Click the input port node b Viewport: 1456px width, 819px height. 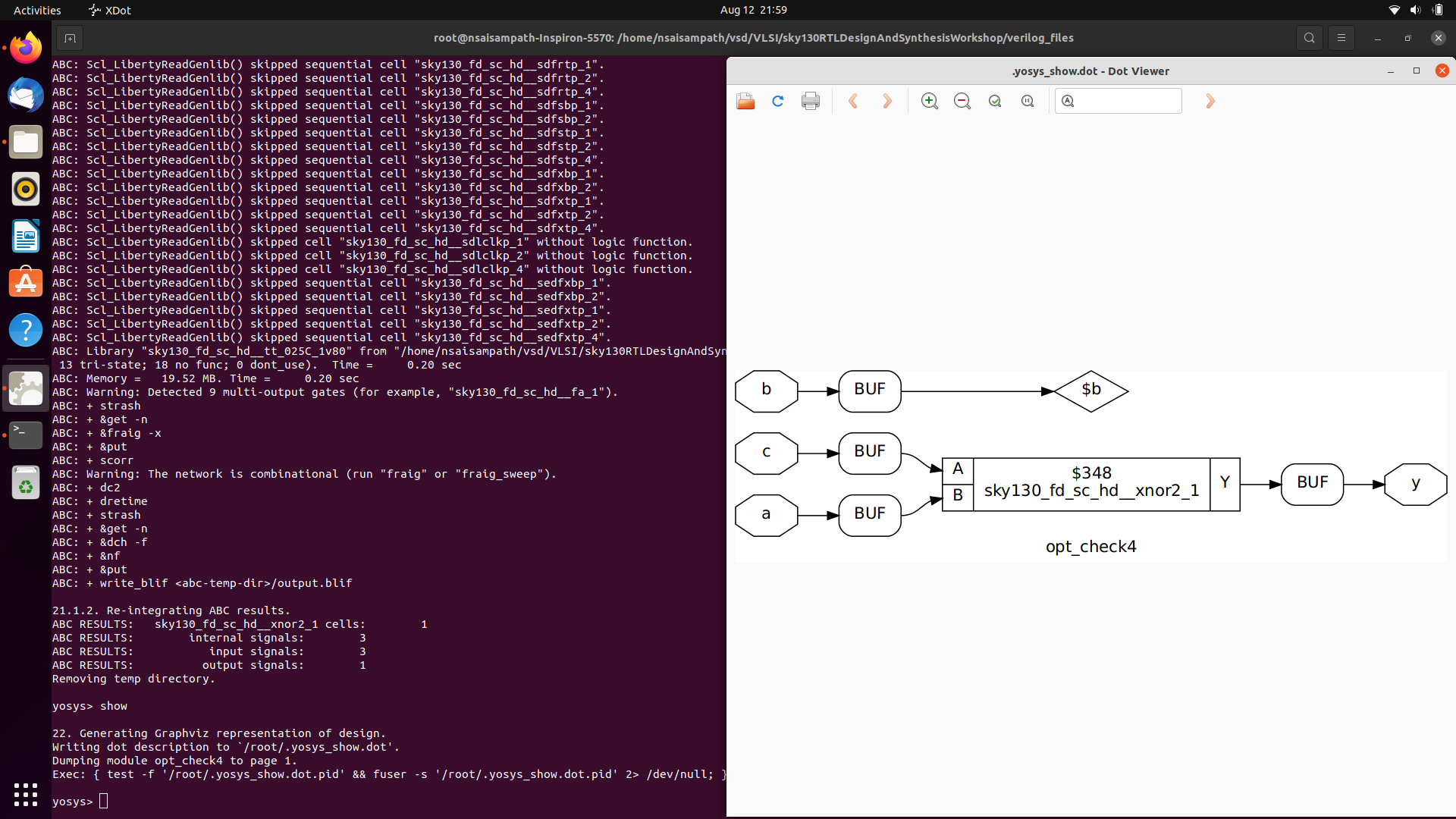[x=767, y=391]
